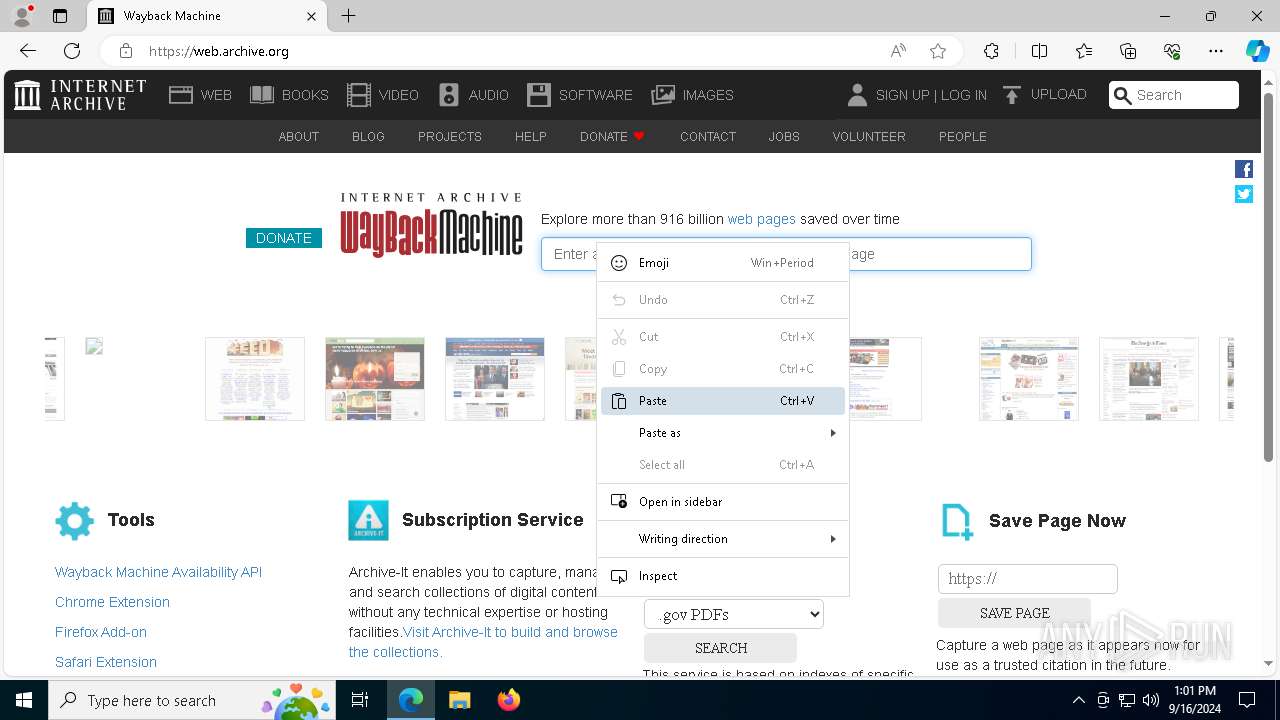Choose Emoji from the context menu
The image size is (1280, 720).
pos(723,263)
